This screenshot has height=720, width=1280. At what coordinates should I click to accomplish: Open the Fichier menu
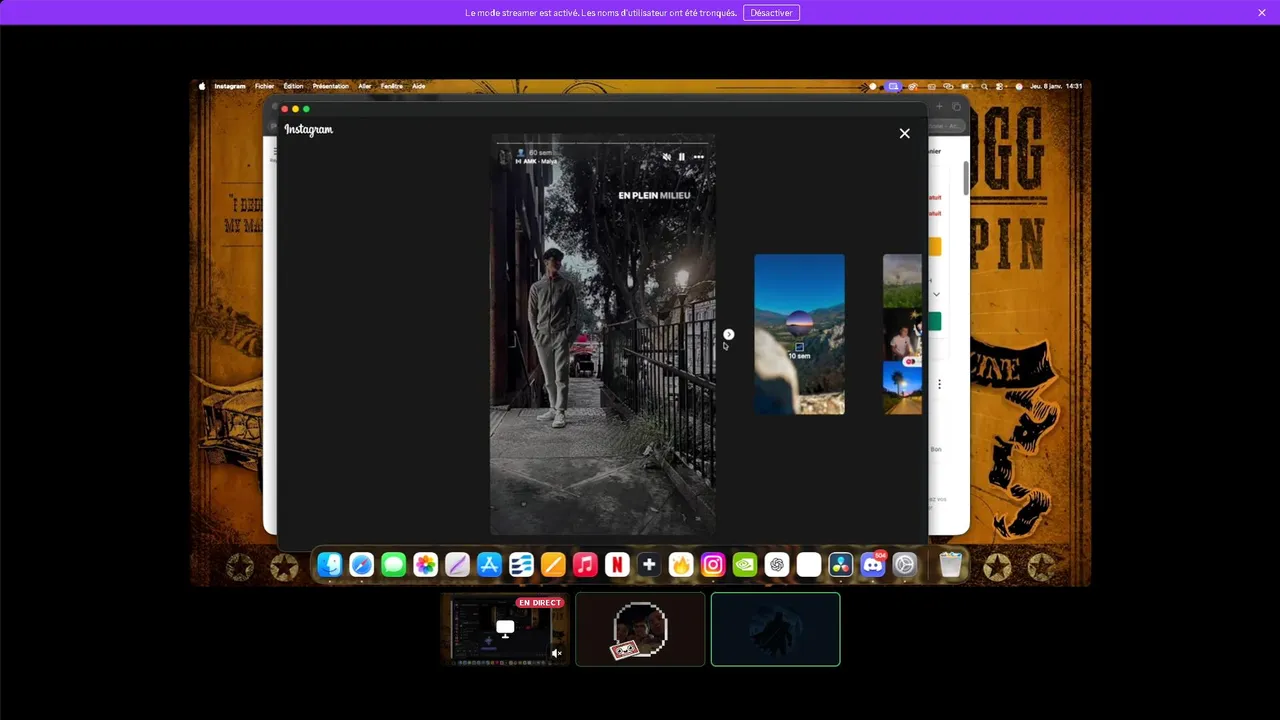(264, 86)
